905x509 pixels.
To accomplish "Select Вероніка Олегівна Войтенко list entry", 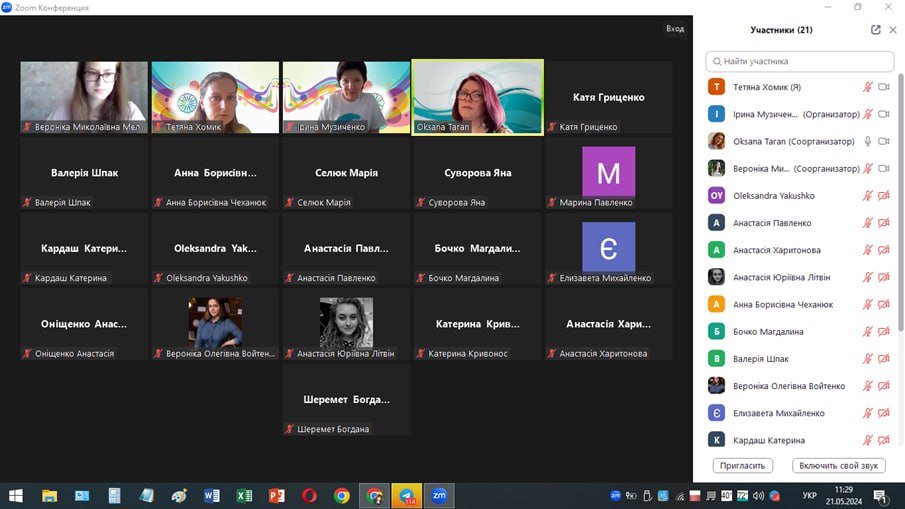I will click(x=788, y=386).
